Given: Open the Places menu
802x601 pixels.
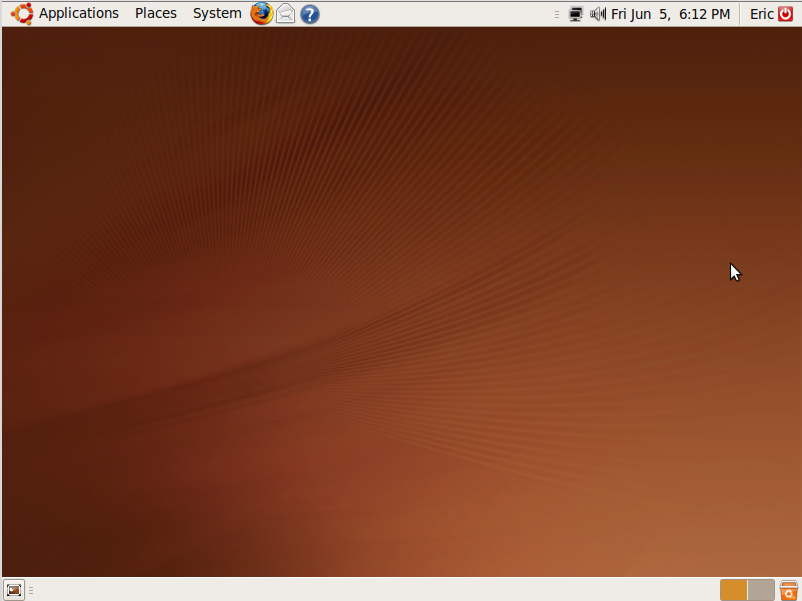Looking at the screenshot, I should pos(155,13).
